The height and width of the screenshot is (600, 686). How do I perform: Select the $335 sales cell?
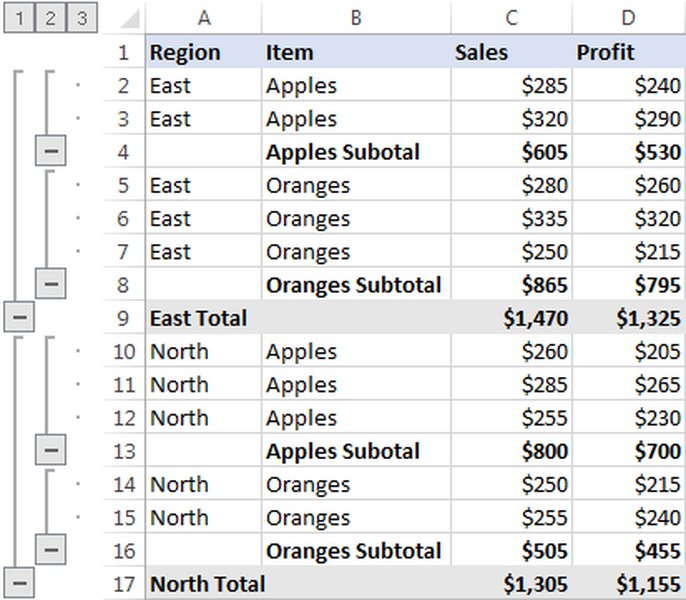[x=511, y=218]
